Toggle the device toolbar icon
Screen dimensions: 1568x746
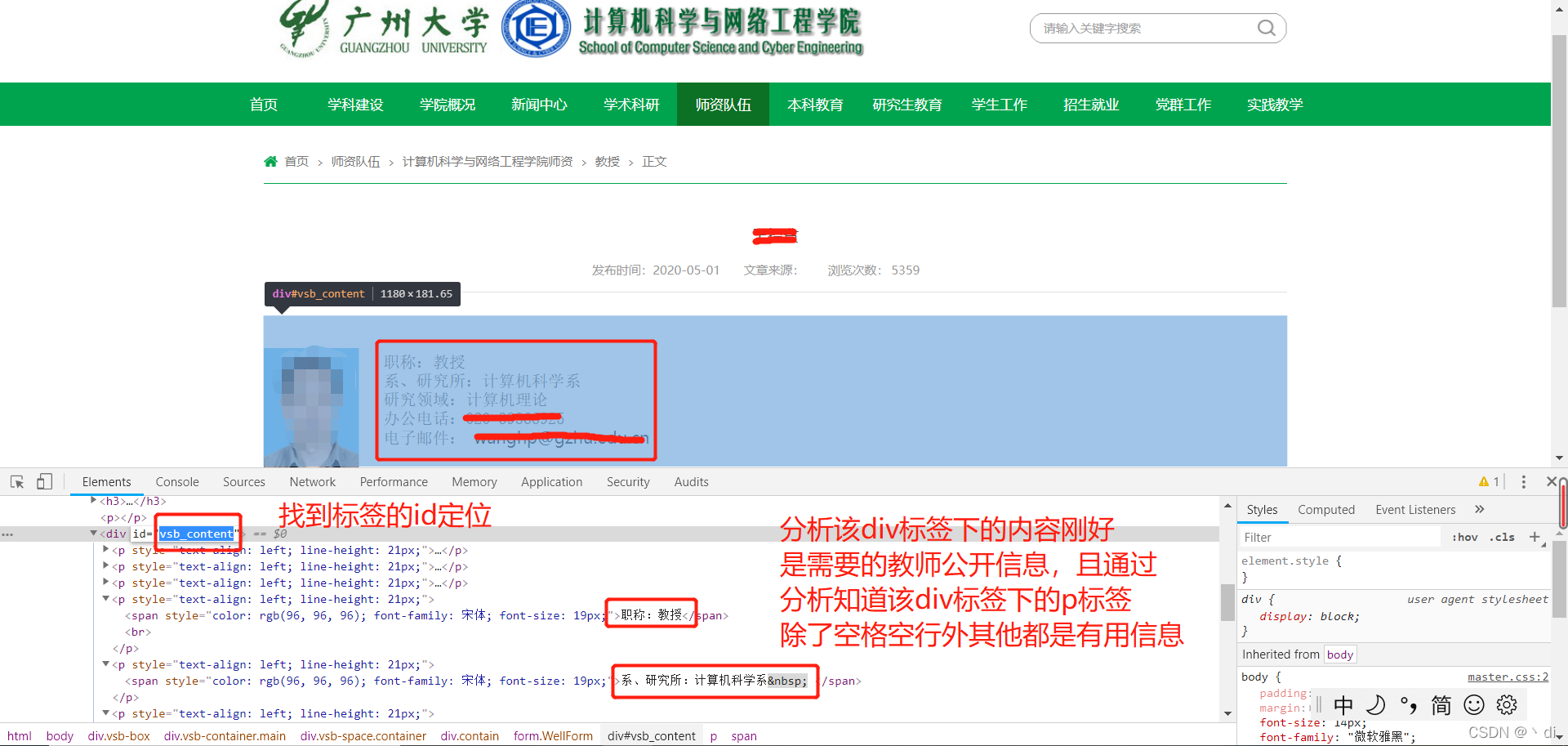click(45, 482)
